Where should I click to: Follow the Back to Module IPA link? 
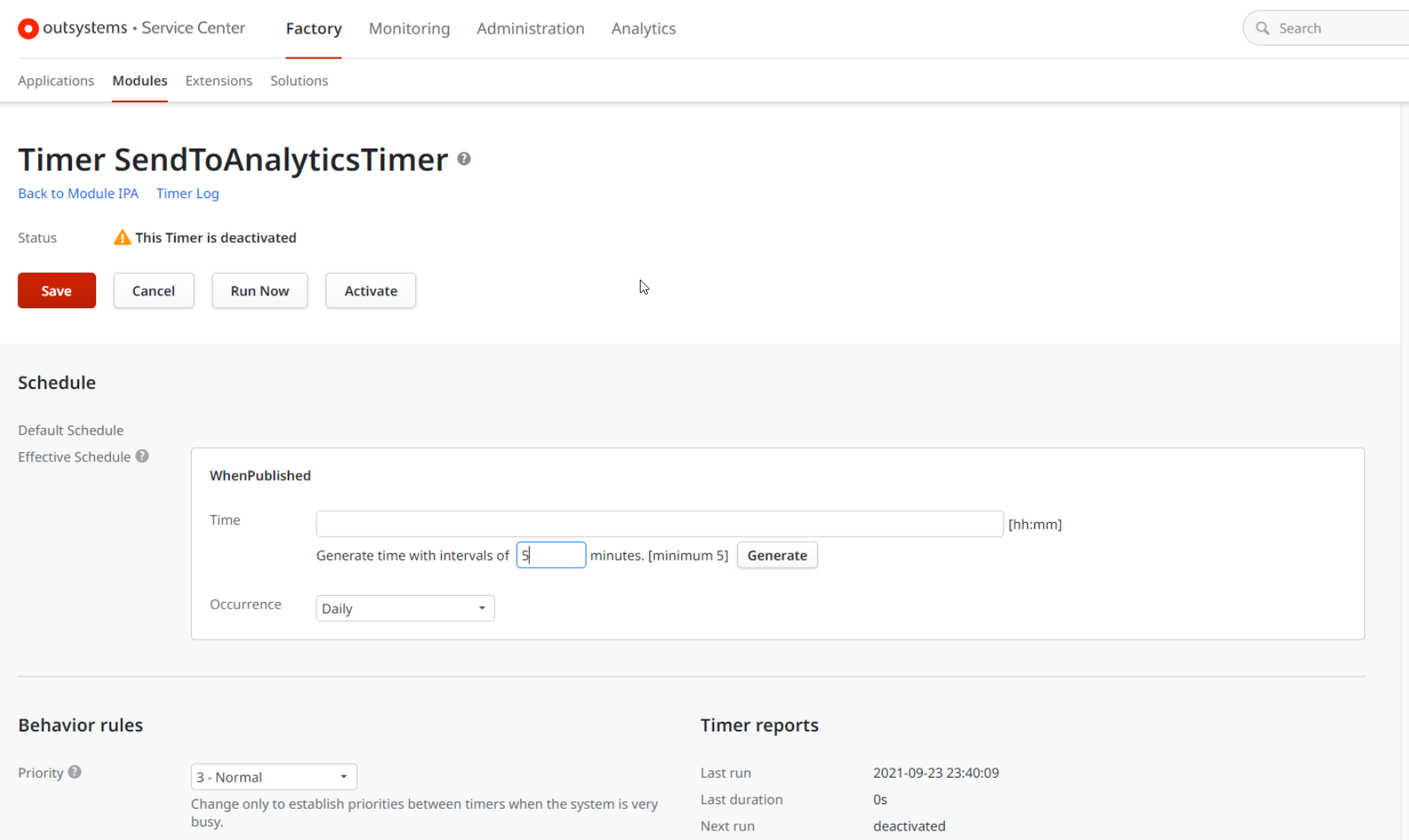click(x=78, y=193)
